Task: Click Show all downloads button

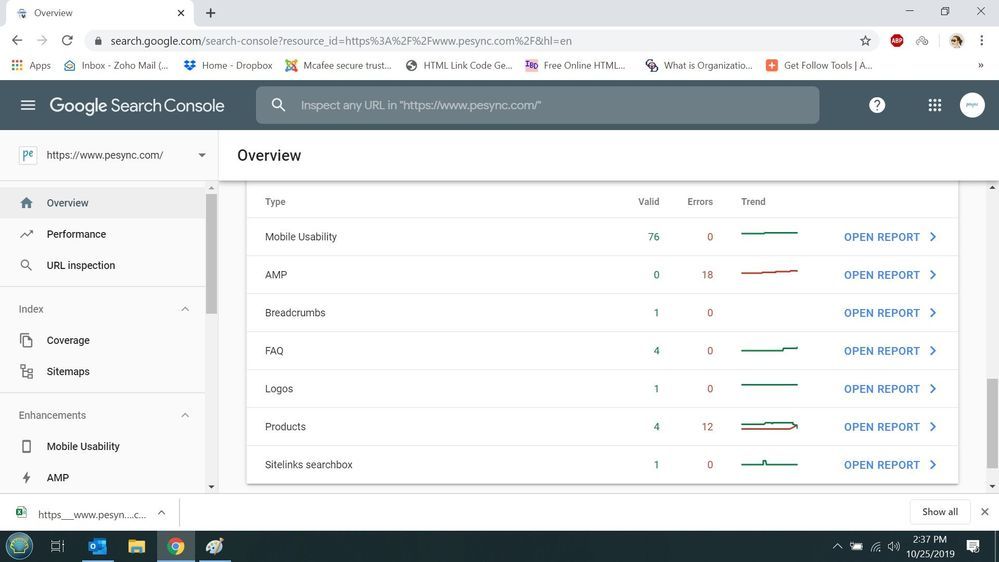Action: tap(939, 512)
